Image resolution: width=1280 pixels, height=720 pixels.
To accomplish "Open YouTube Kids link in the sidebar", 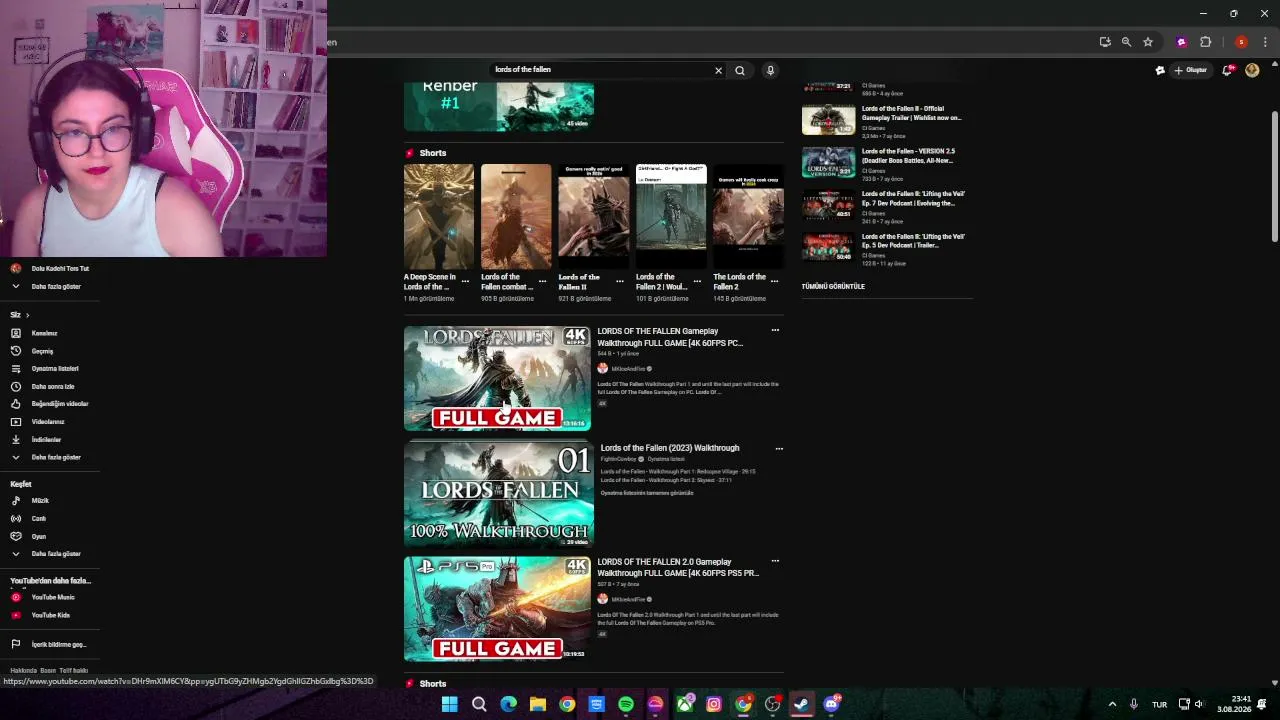I will tap(51, 615).
